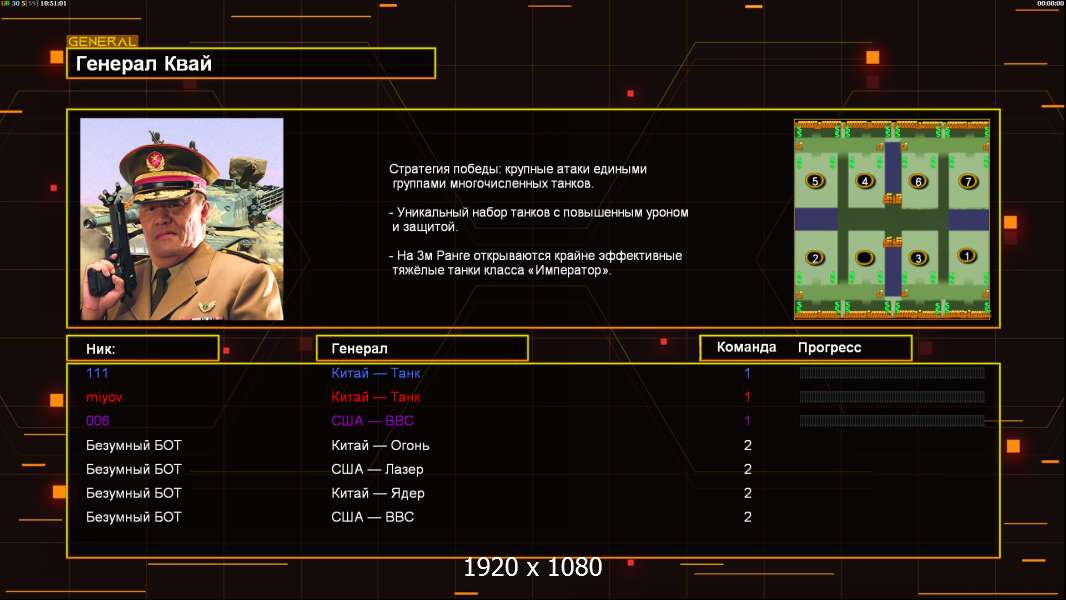The width and height of the screenshot is (1066, 600).
Task: Click start position 4 on the map
Action: point(864,181)
